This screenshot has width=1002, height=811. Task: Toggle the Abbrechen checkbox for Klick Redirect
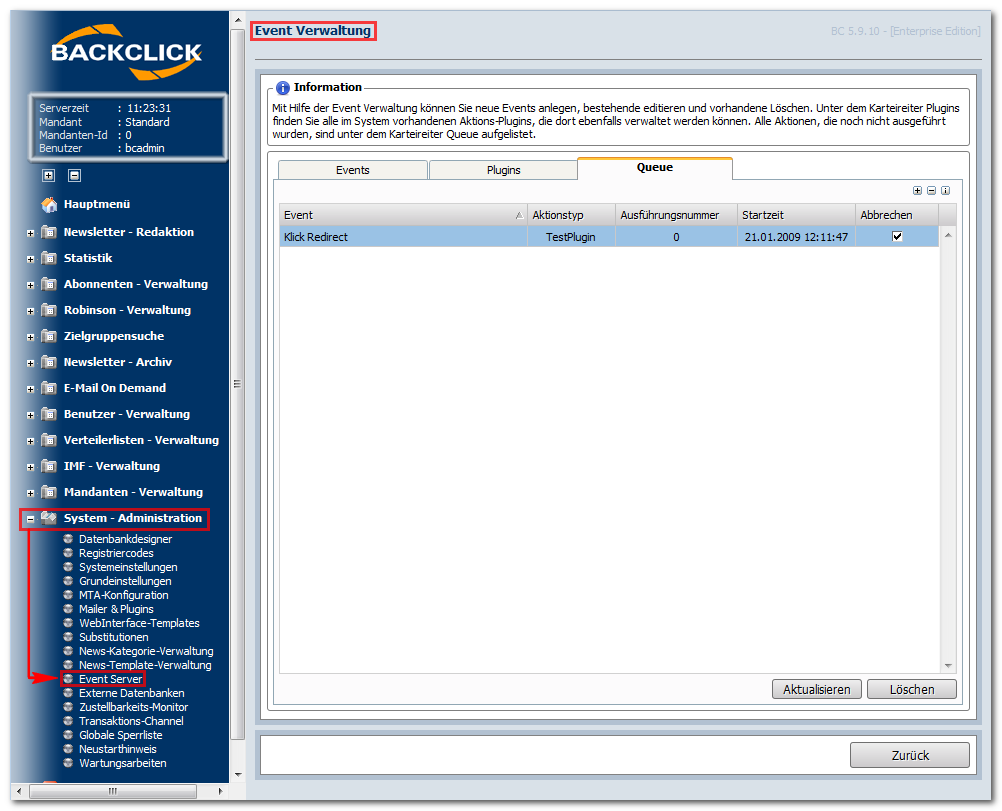click(x=897, y=236)
